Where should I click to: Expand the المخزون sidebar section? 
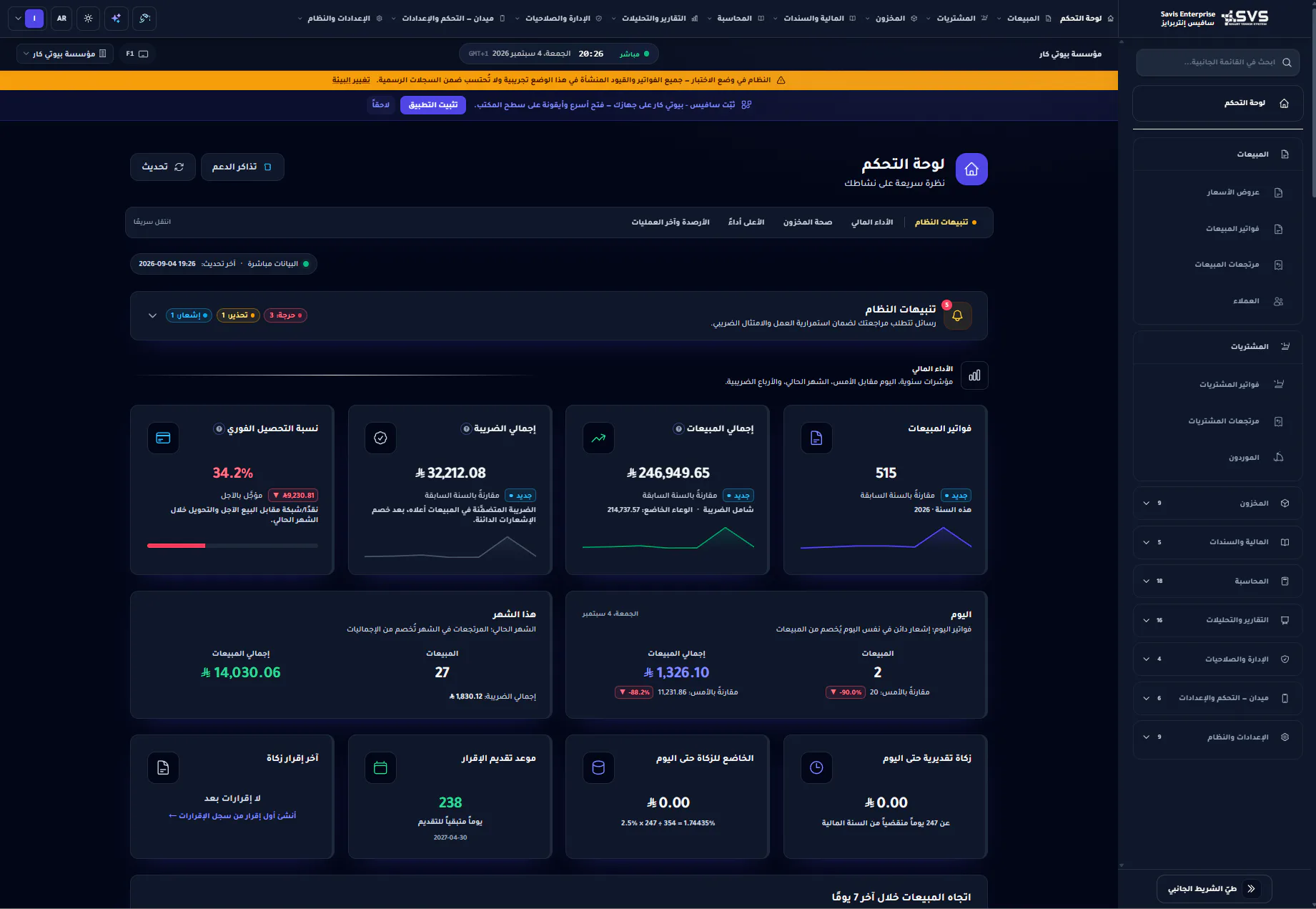tap(1217, 503)
